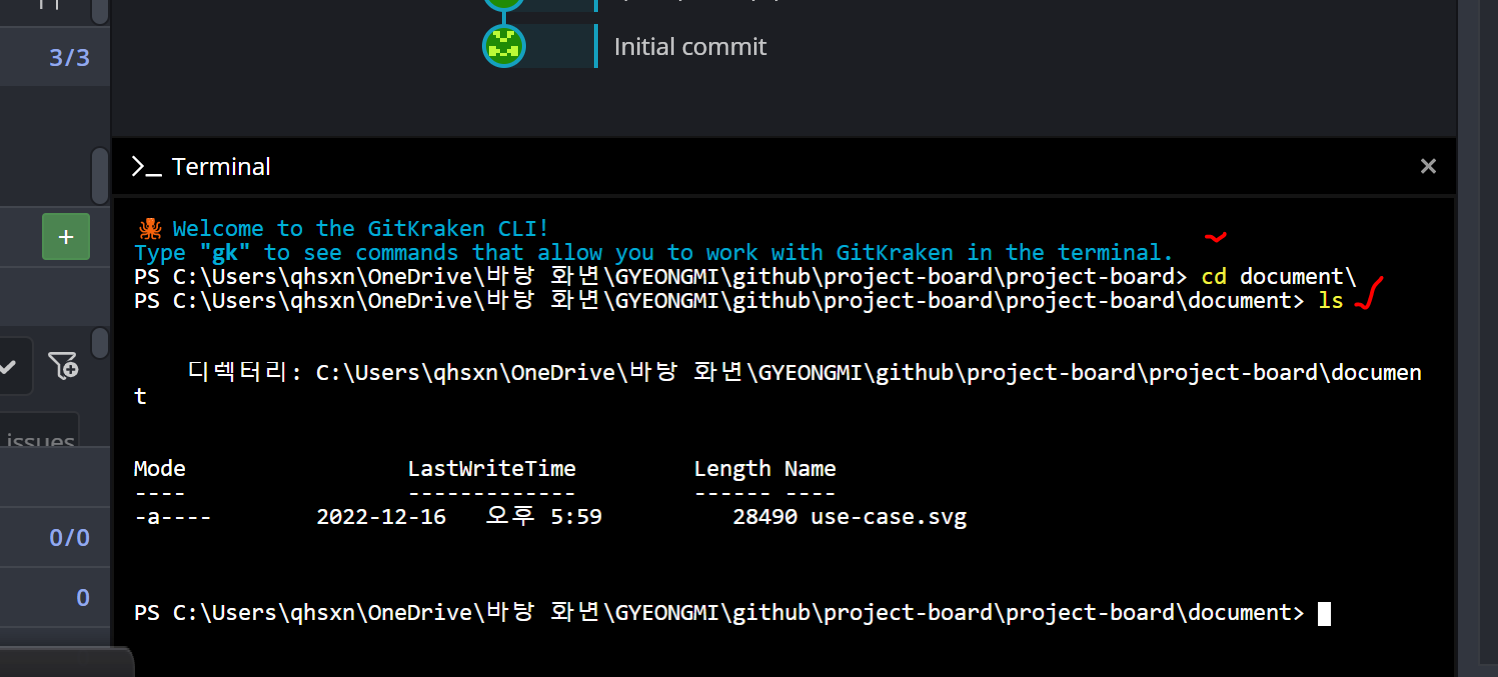
Task: Click the LastWriteTime column header
Action: point(491,468)
